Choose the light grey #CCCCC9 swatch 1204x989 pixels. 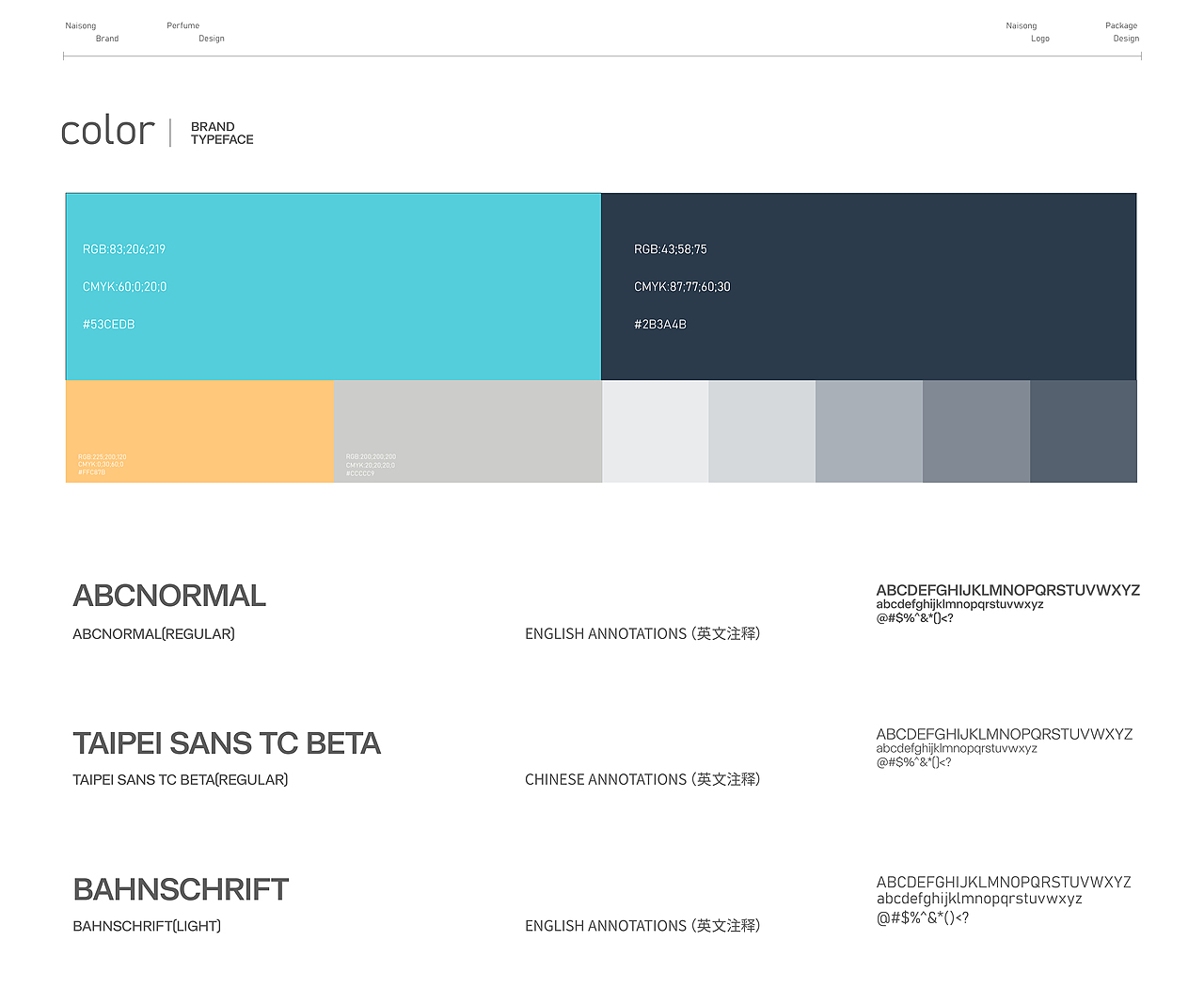468,431
